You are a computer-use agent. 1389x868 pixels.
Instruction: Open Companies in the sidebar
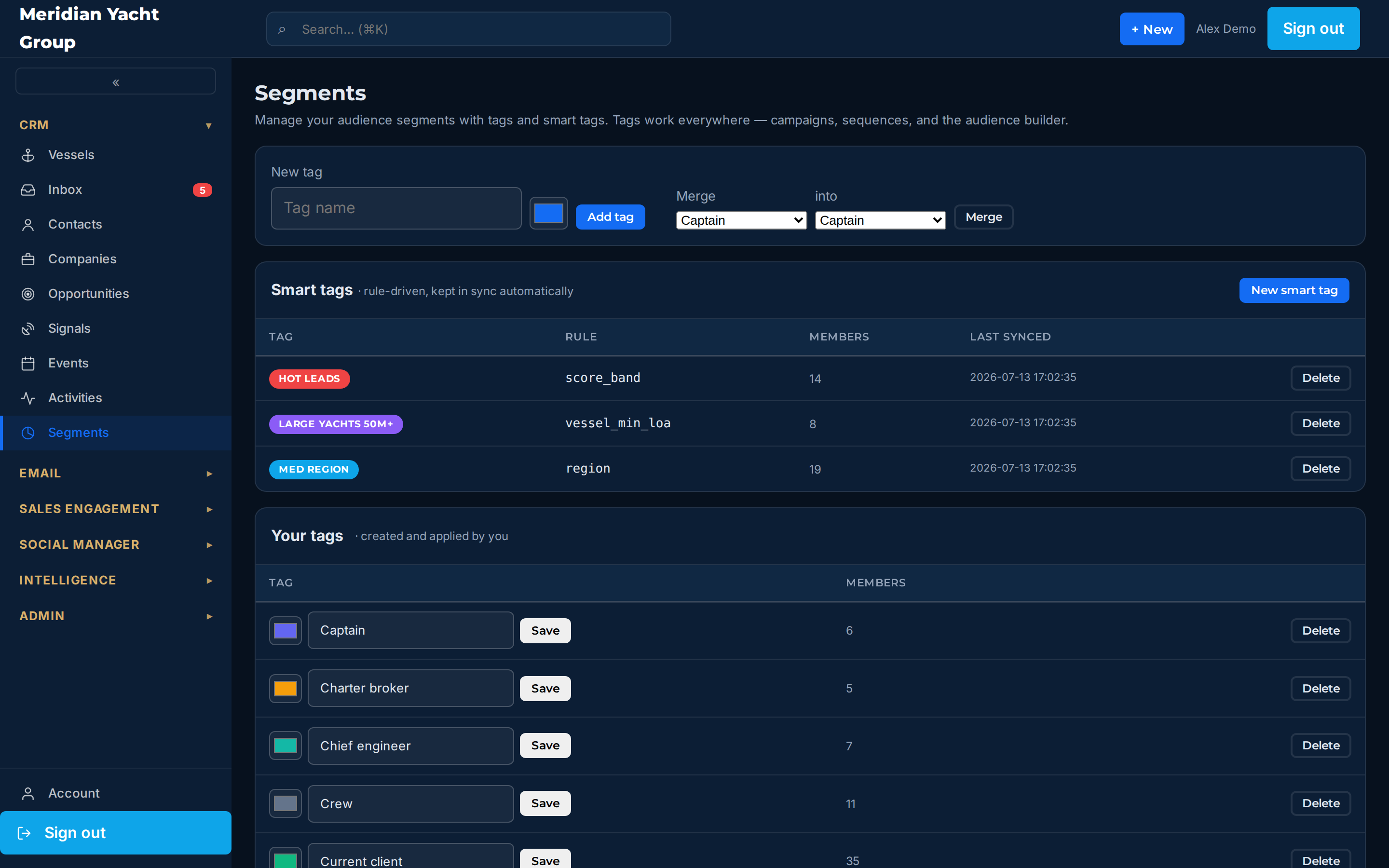coord(116,259)
